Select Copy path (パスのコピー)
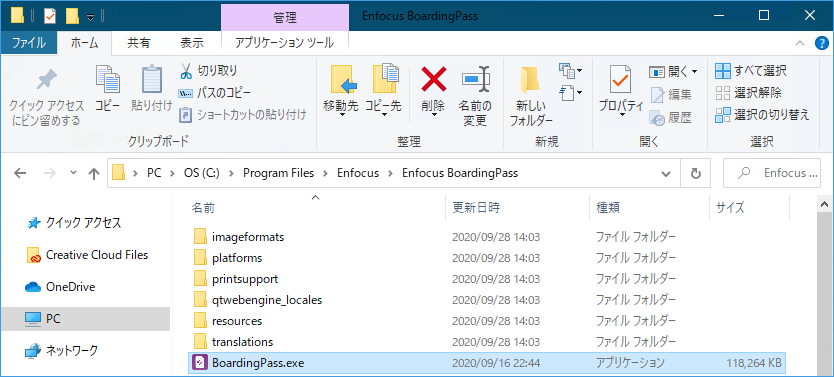834x377 pixels. pyautogui.click(x=215, y=93)
